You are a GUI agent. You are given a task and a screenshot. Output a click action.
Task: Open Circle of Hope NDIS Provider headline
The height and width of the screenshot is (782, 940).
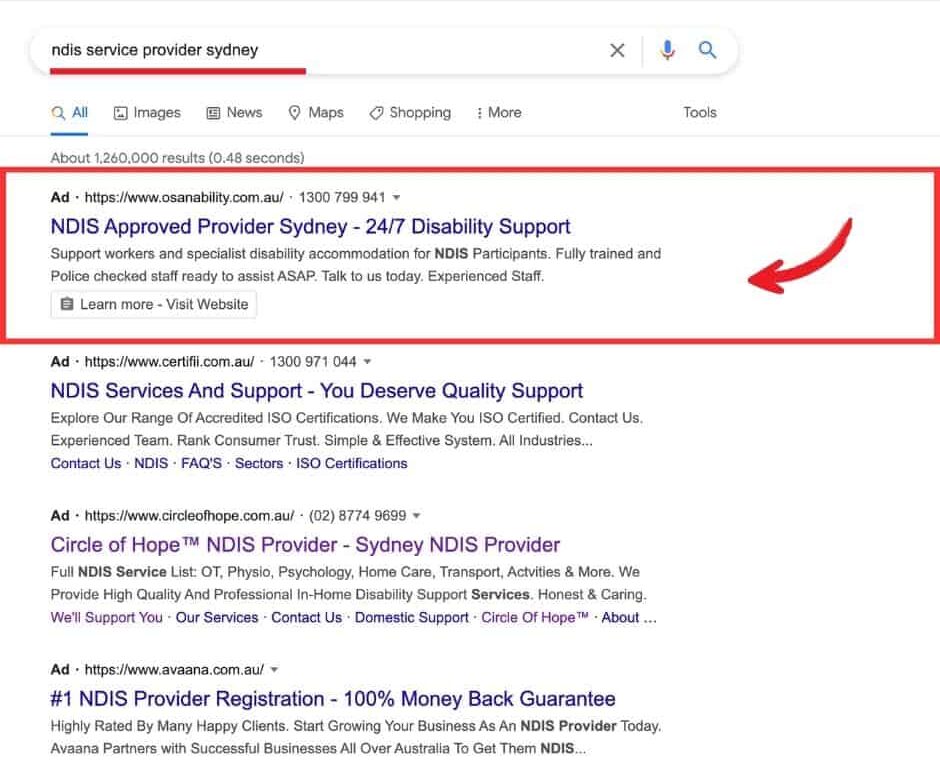point(305,545)
